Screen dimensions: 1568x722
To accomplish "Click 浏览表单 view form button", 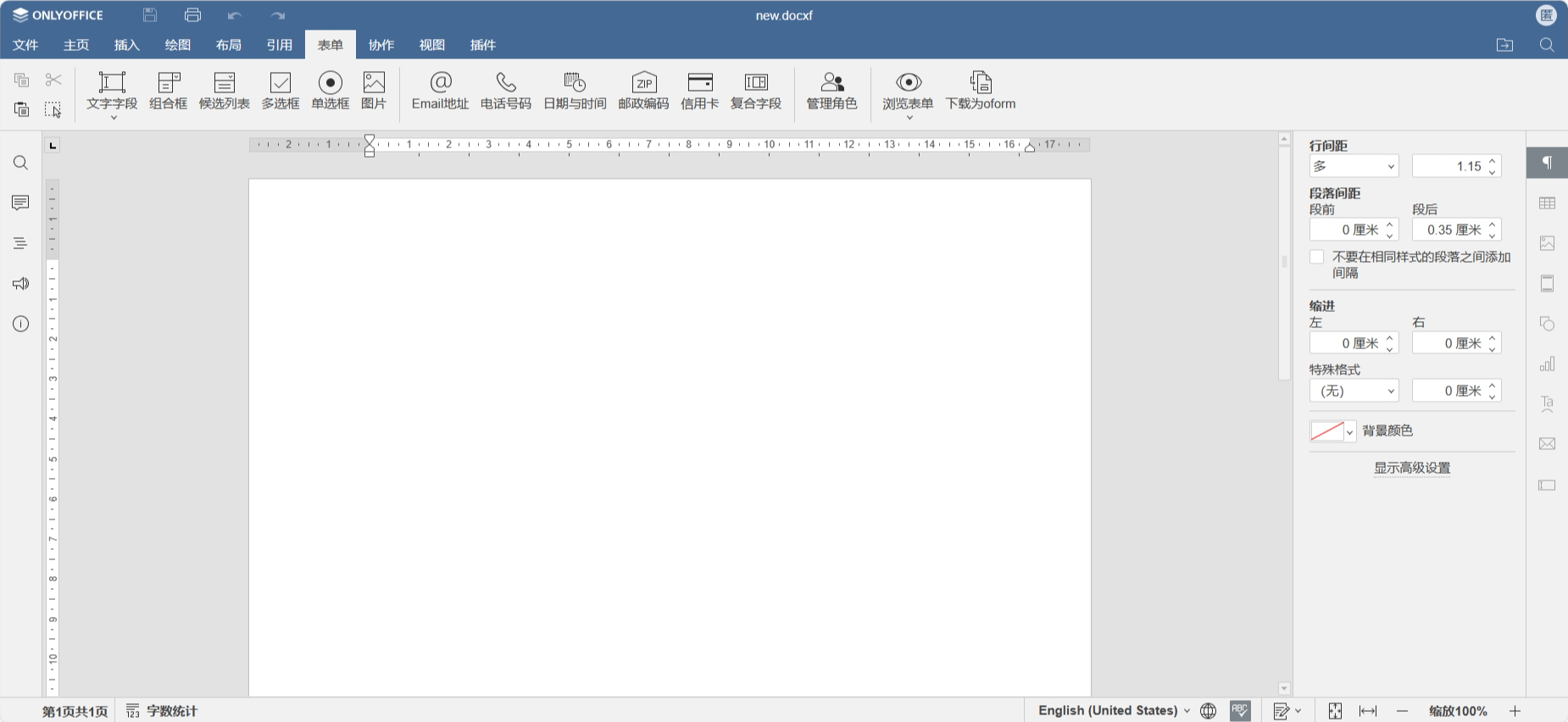I will click(908, 91).
